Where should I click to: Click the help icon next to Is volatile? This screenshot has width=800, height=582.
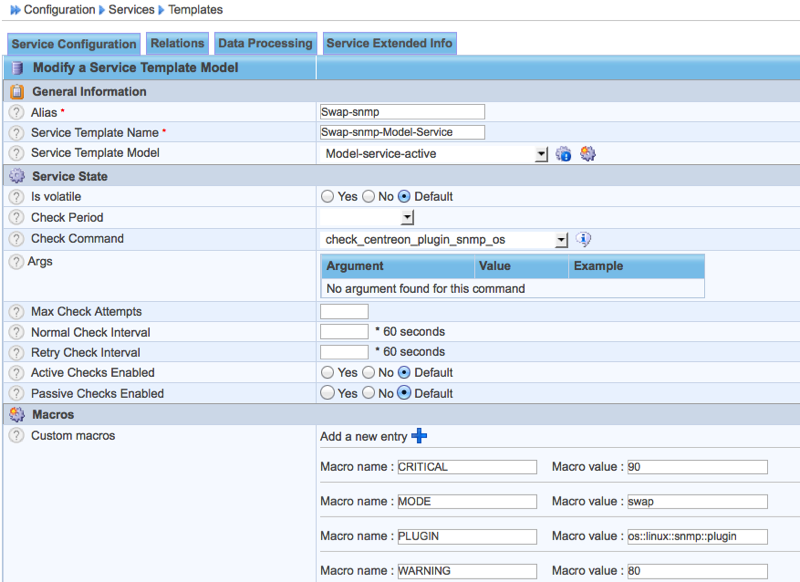[16, 197]
